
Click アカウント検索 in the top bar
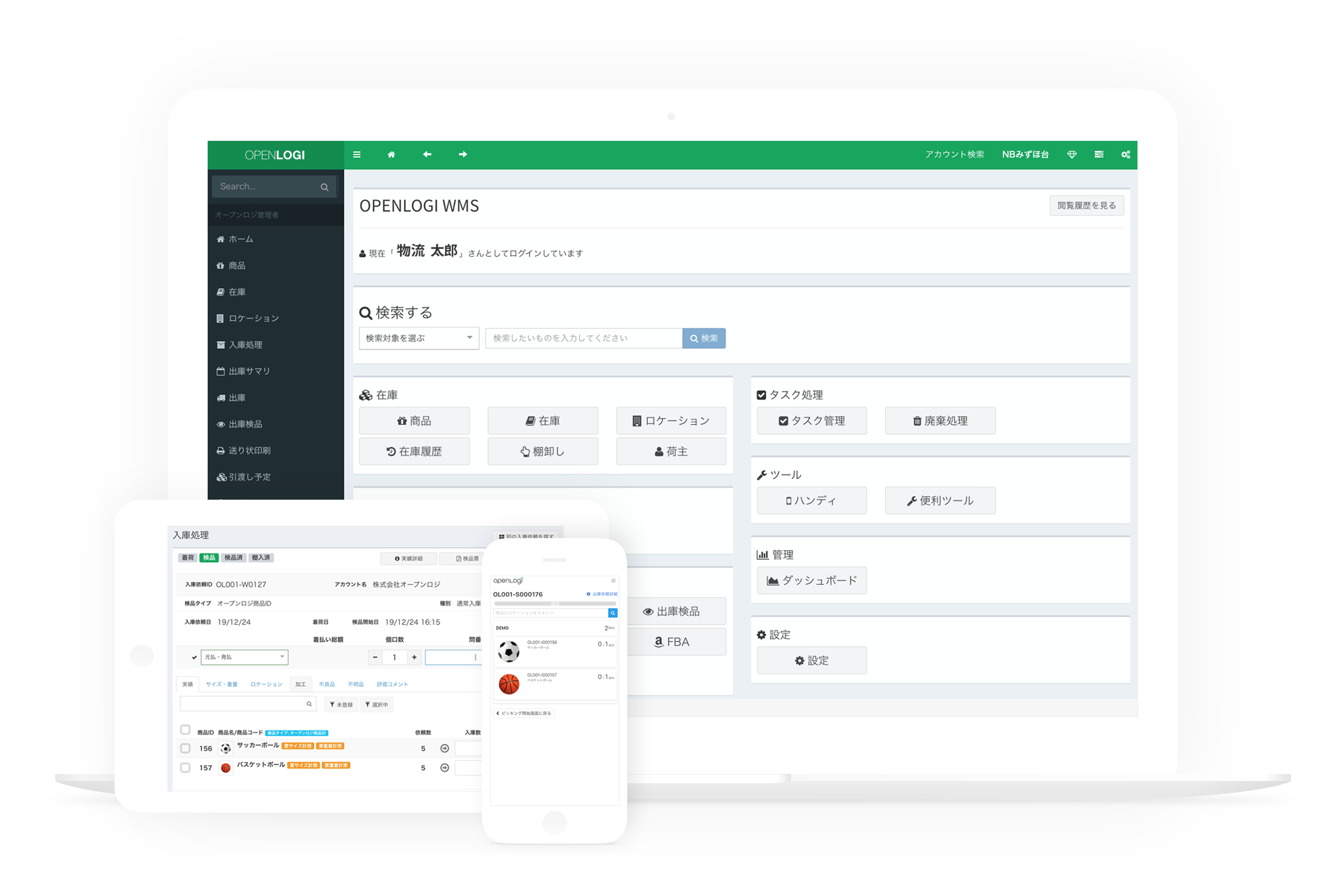pyautogui.click(x=954, y=154)
